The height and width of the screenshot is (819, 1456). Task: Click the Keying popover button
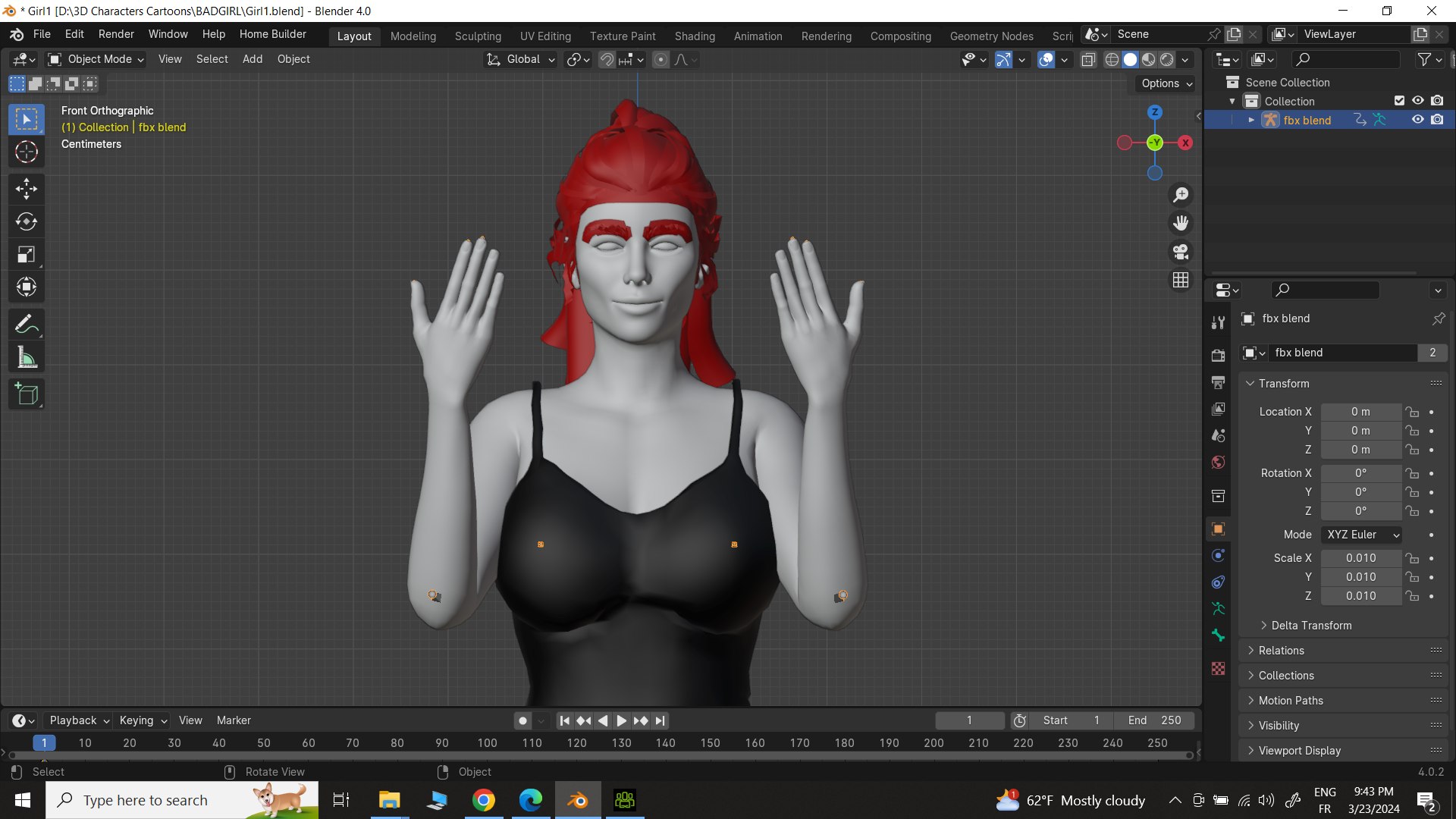tap(143, 720)
